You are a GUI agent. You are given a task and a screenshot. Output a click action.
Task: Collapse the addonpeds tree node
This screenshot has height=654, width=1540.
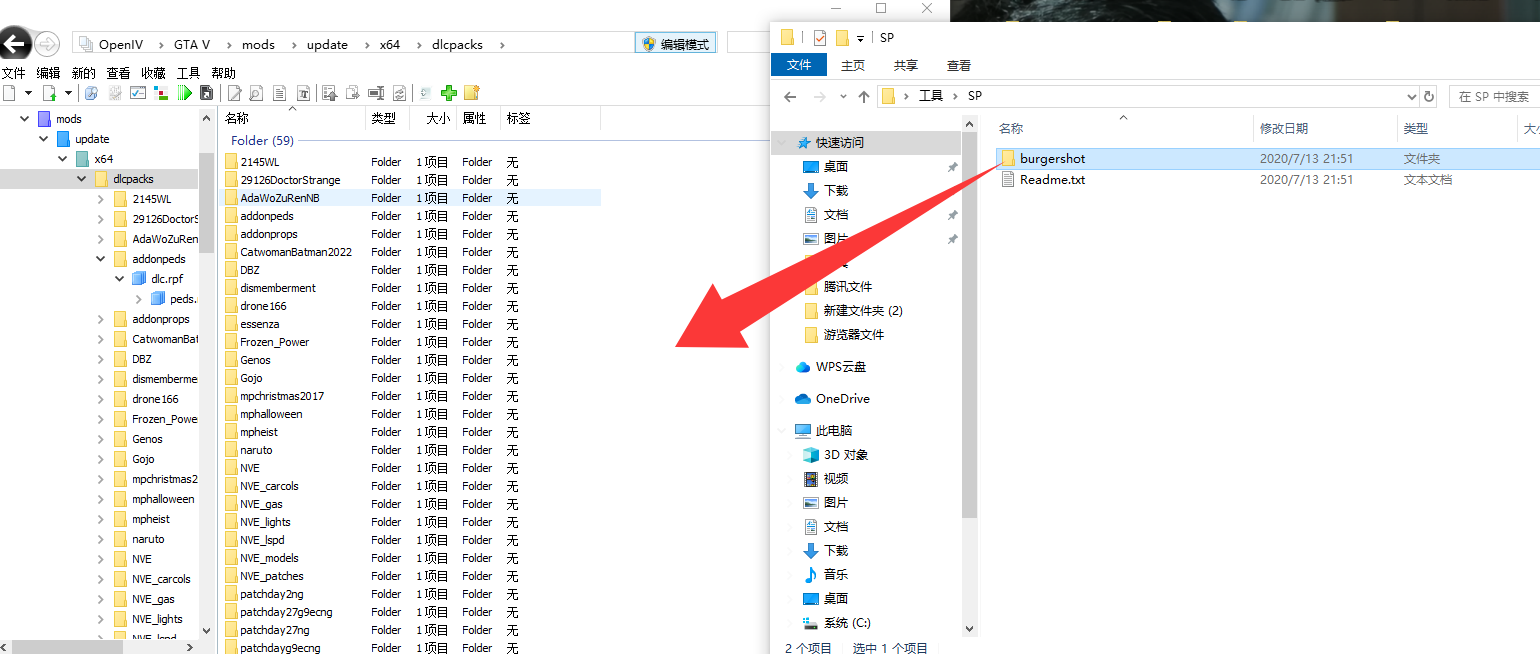[x=100, y=259]
